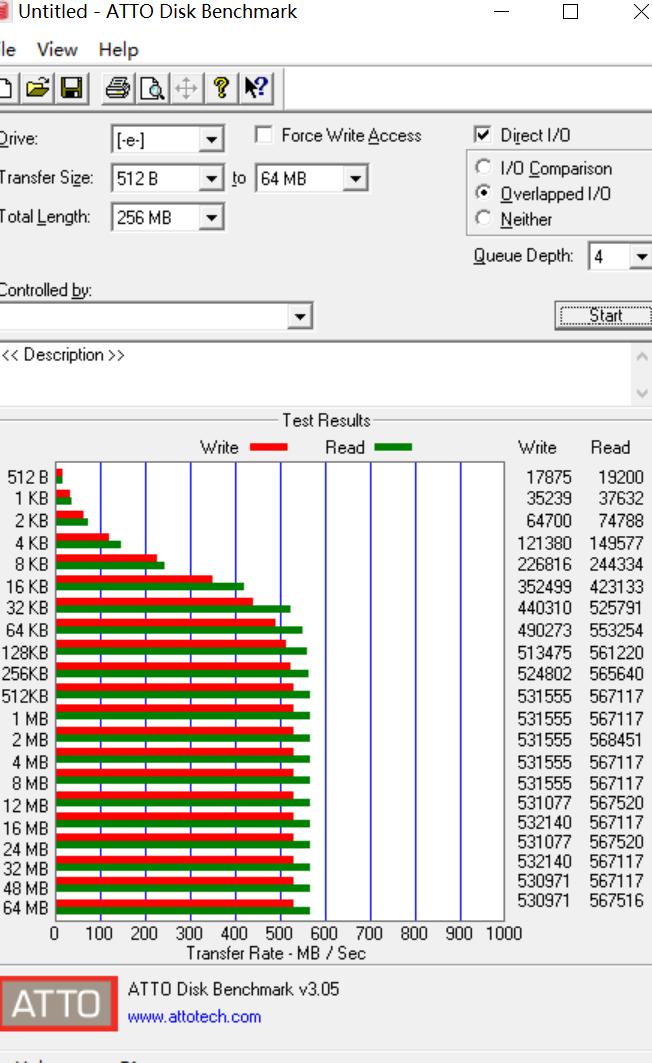Click the Print toolbar icon

[x=118, y=88]
